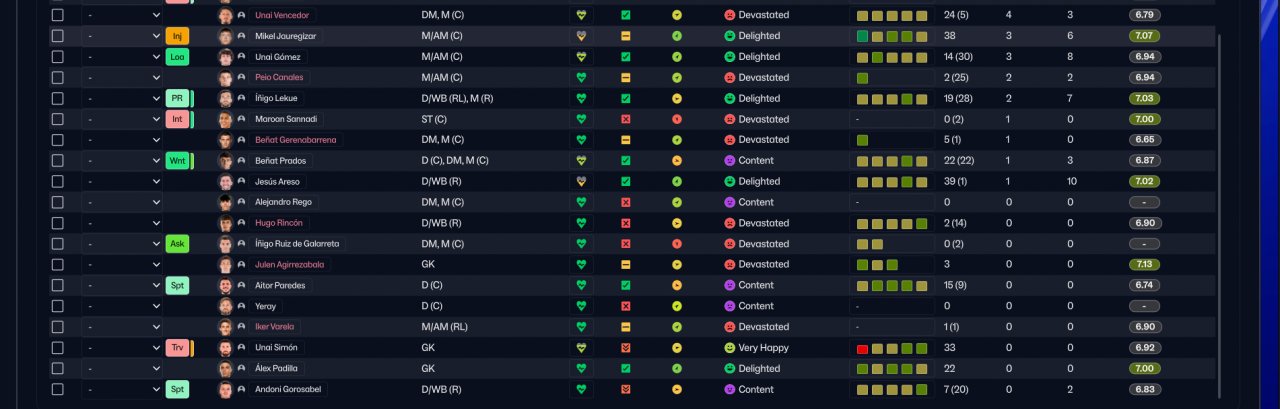Click Álex Padilla's player portrait
This screenshot has height=409, width=1280.
pyautogui.click(x=225, y=369)
